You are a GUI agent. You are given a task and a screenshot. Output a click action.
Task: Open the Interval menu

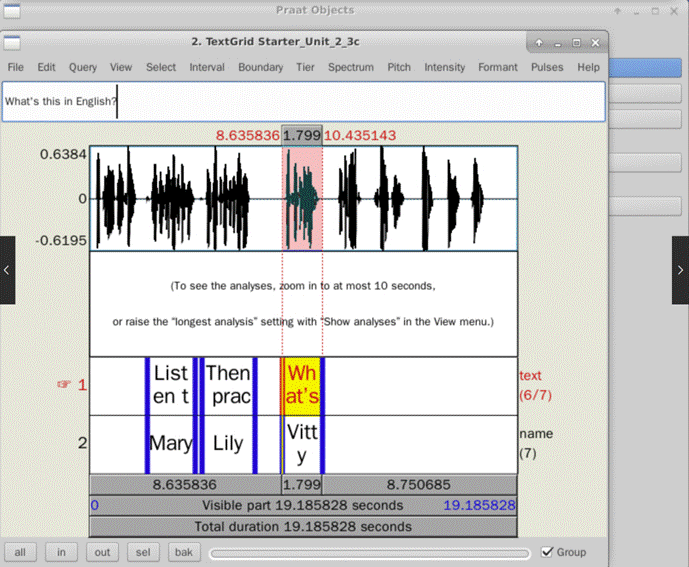tap(207, 67)
